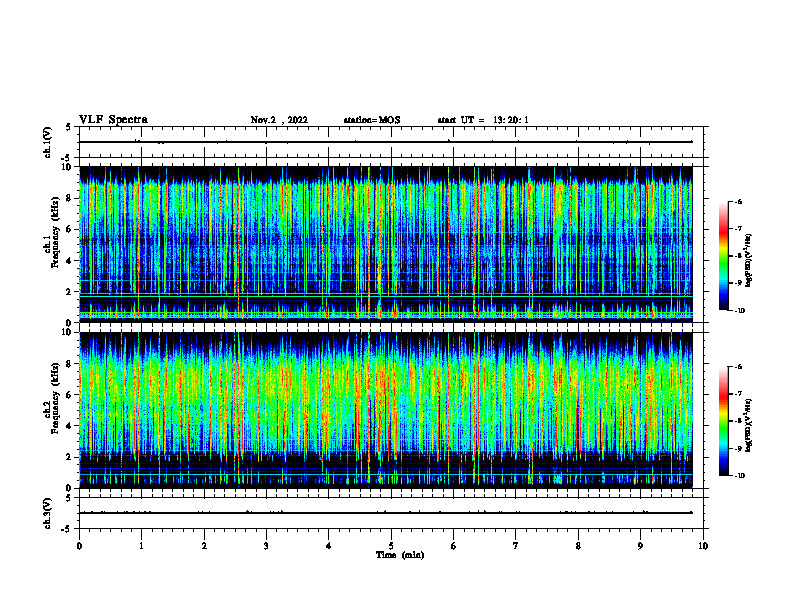The height and width of the screenshot is (612, 792).
Task: Click the "4" kHz tick on ch.1 frequency axis
Action: point(70,261)
